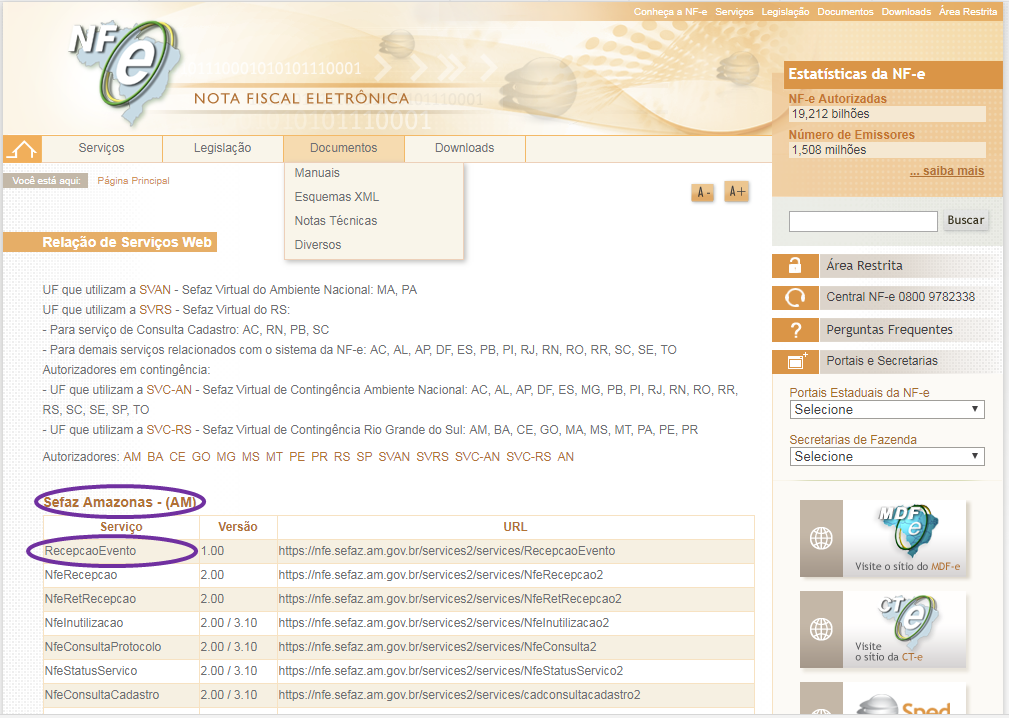Click the Sefaz Amazonas - (AM) heading
The image size is (1009, 718).
(119, 502)
